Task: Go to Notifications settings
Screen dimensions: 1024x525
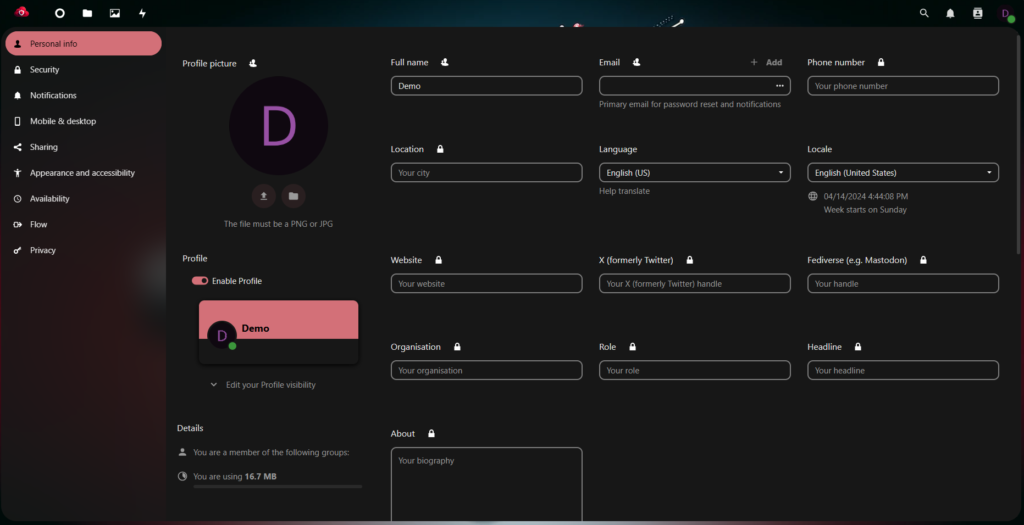Action: click(84, 95)
